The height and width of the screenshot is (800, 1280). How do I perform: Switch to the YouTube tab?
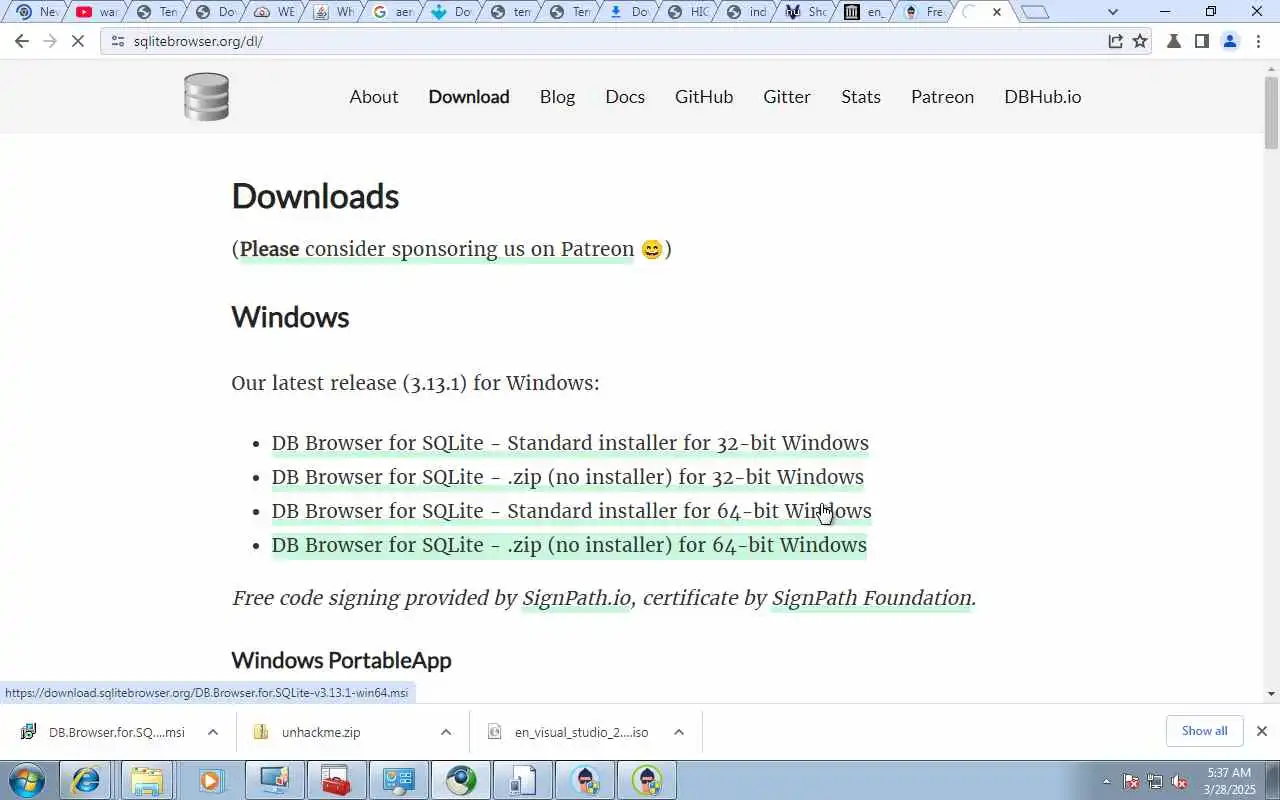coord(96,12)
